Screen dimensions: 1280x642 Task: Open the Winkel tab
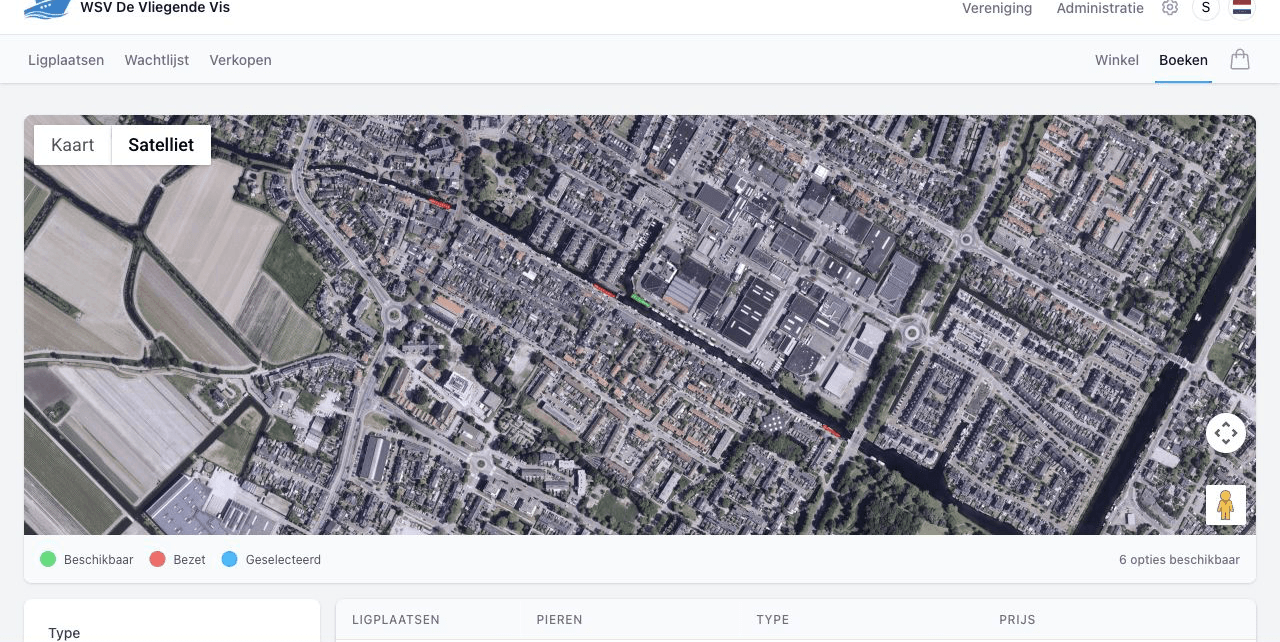[x=1117, y=60]
